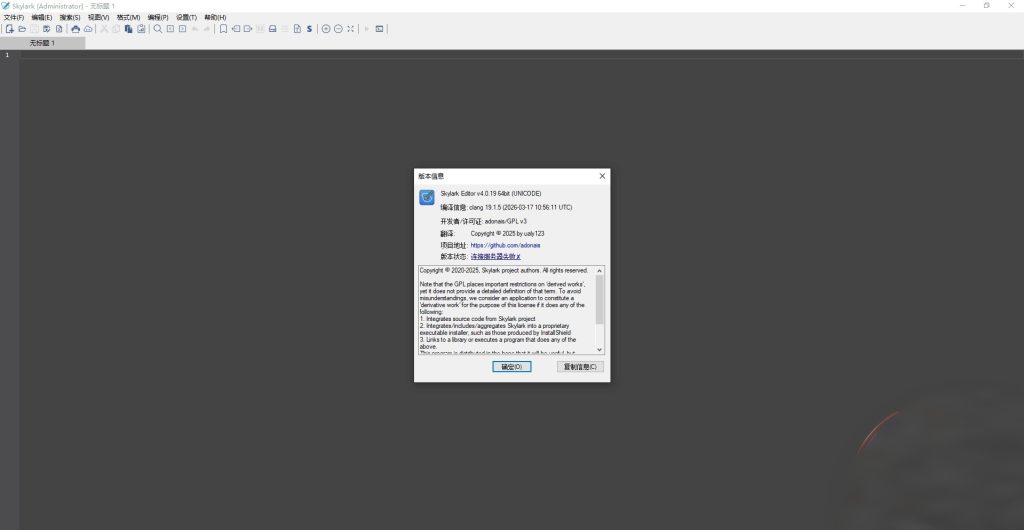
Task: Restore down the Skylark main window
Action: (x=987, y=5)
